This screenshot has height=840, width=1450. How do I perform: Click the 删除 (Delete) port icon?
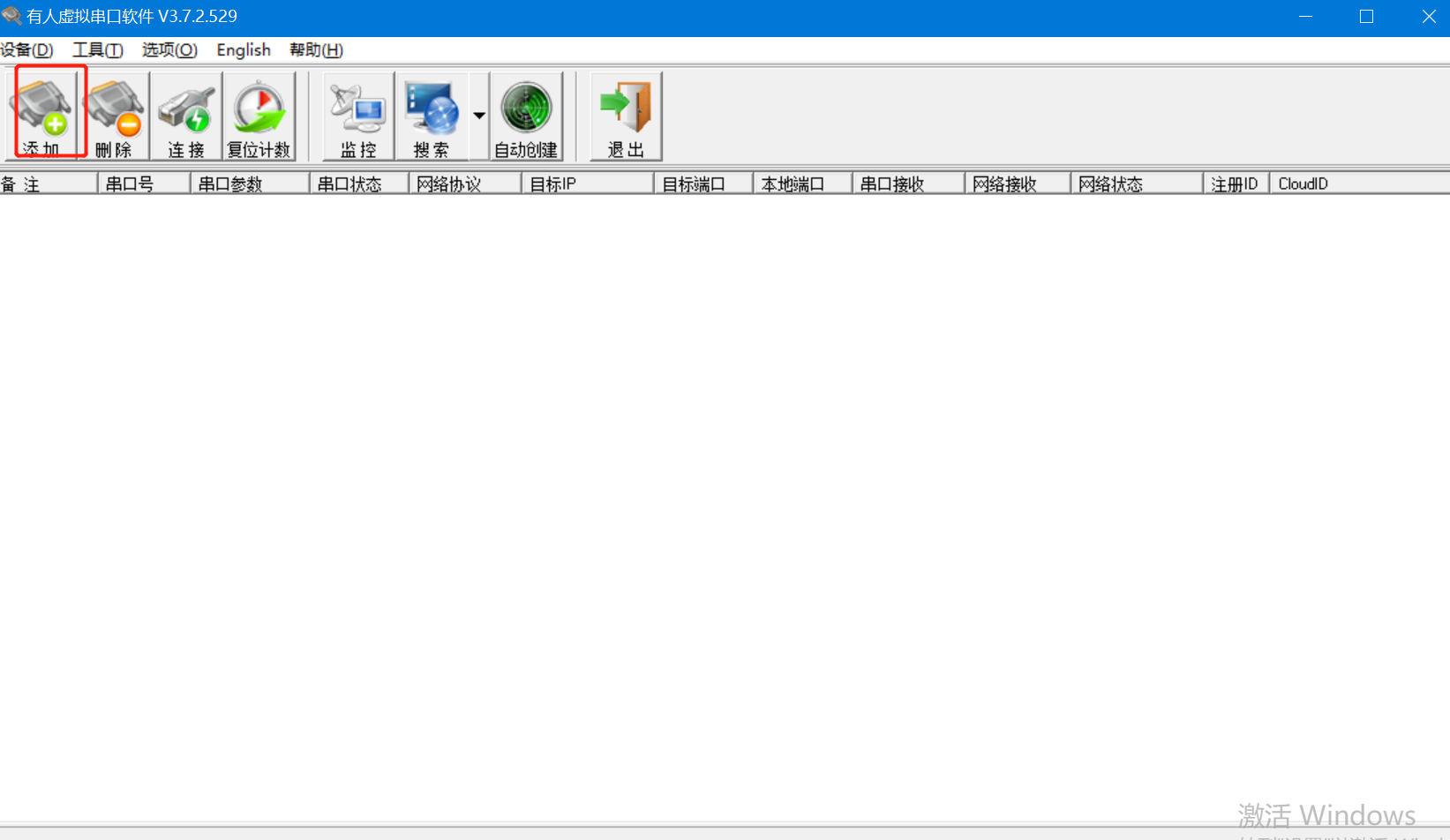(x=114, y=115)
